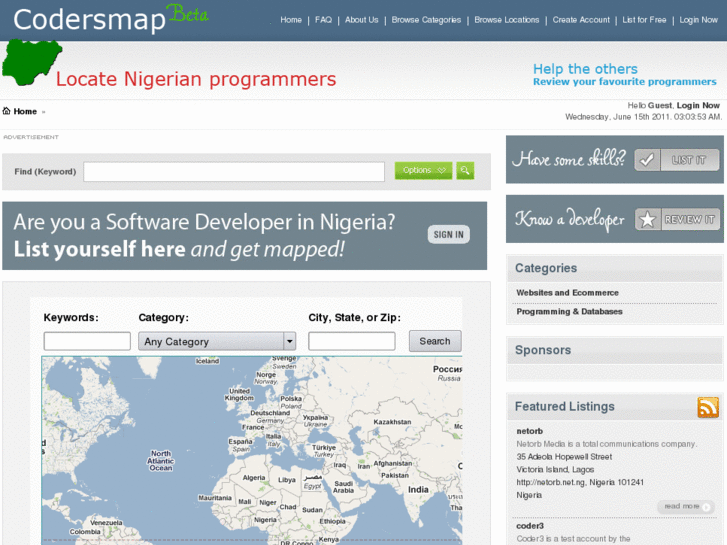Open the FAQ menu item

(323, 20)
